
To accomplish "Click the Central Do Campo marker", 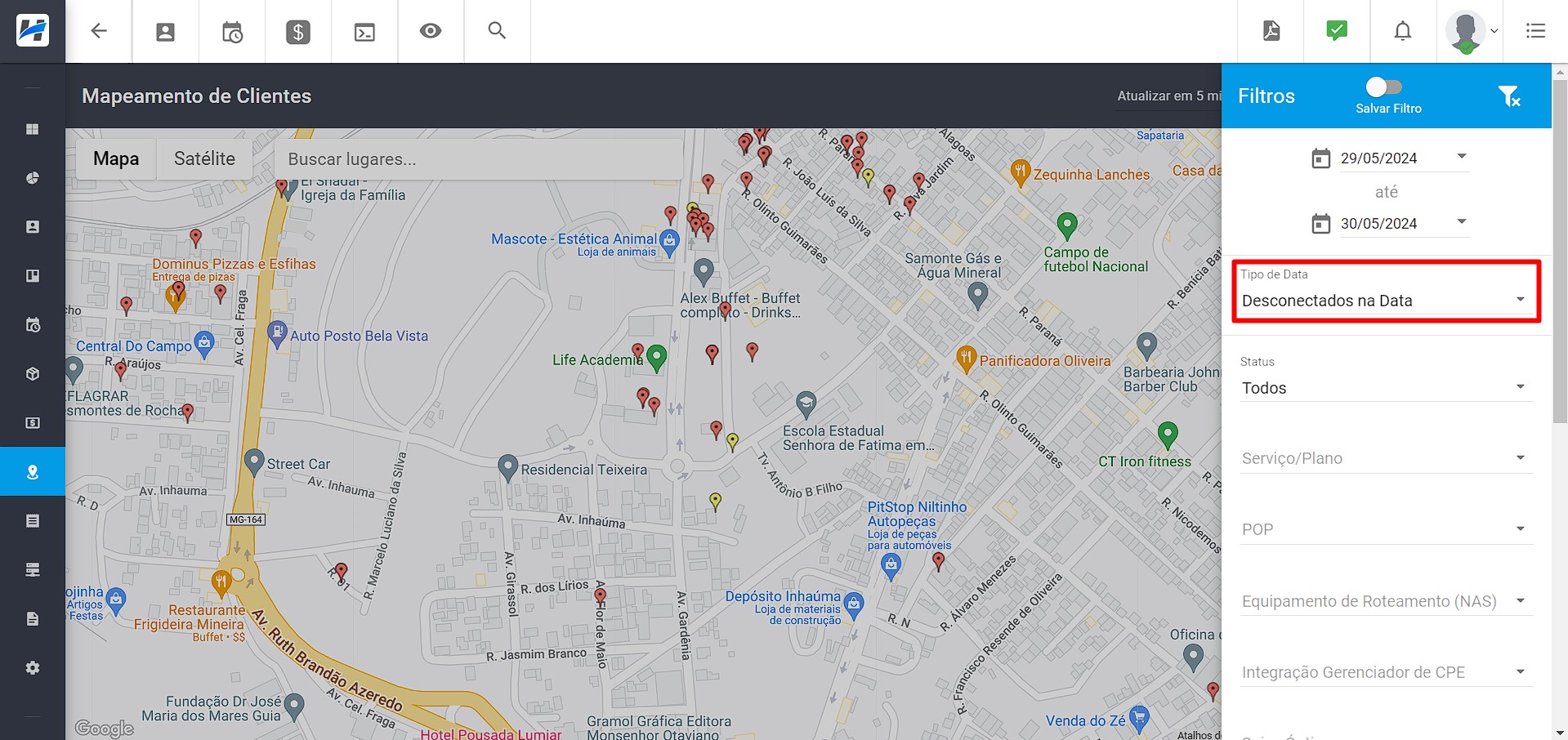I will click(x=204, y=344).
